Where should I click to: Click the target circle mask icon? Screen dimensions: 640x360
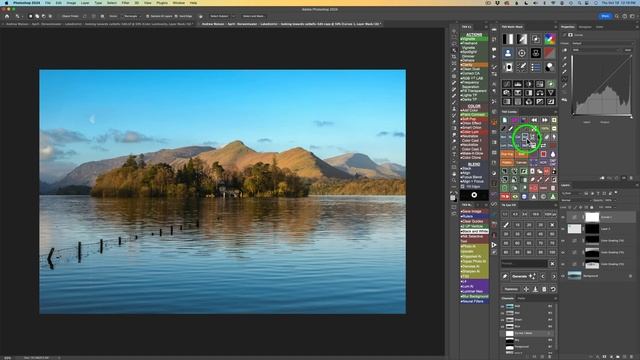point(522,53)
